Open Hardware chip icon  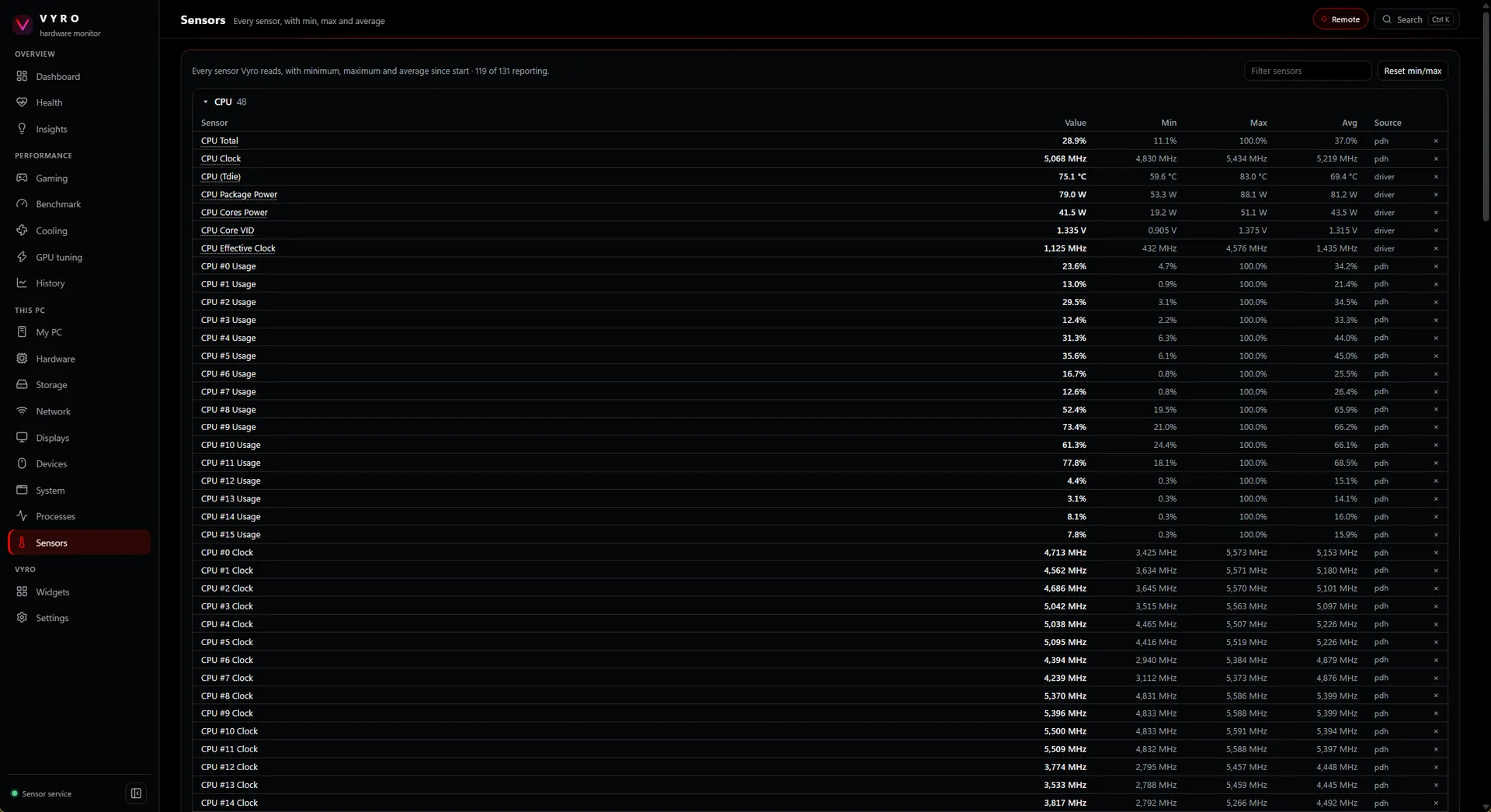click(x=22, y=358)
